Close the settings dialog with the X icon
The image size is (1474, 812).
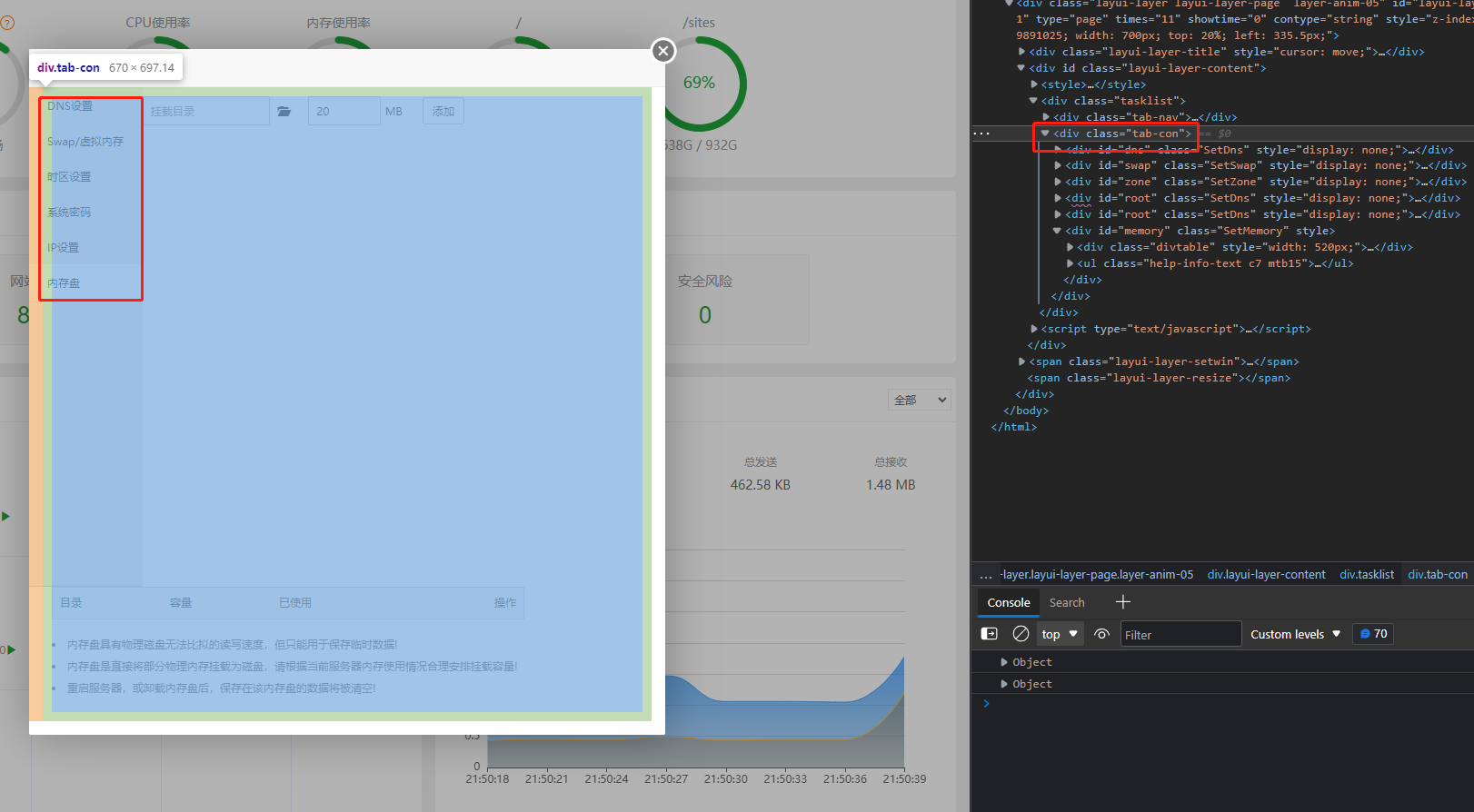(663, 51)
